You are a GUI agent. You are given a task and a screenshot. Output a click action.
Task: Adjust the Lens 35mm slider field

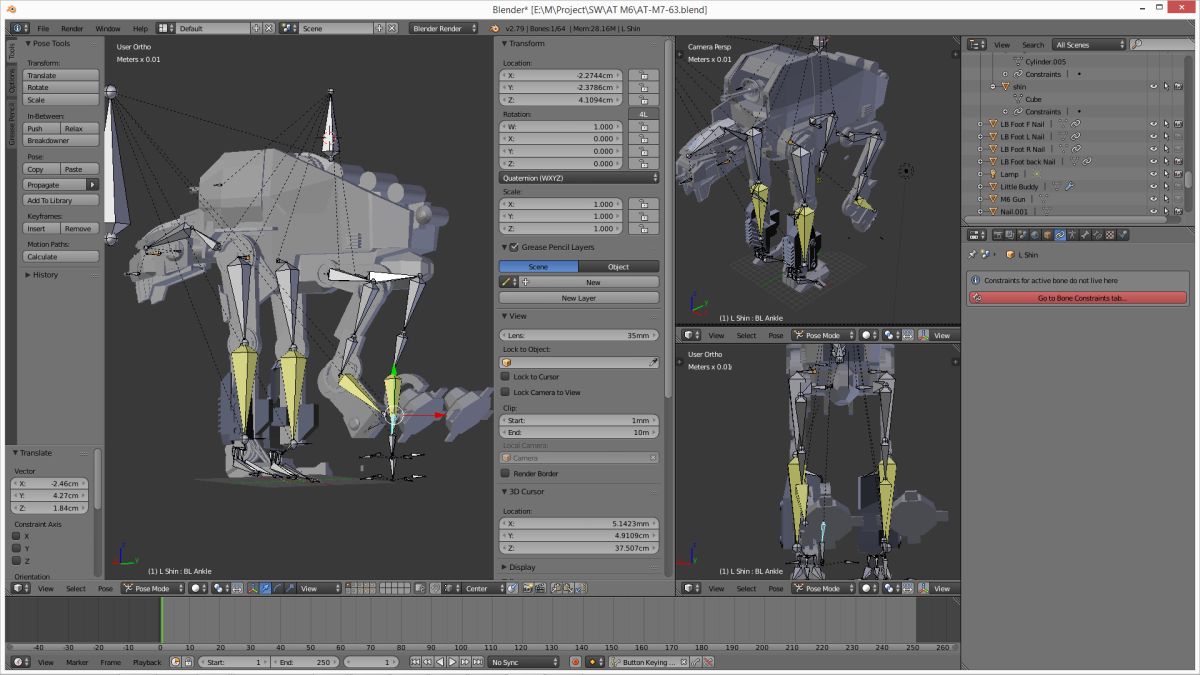[x=579, y=335]
